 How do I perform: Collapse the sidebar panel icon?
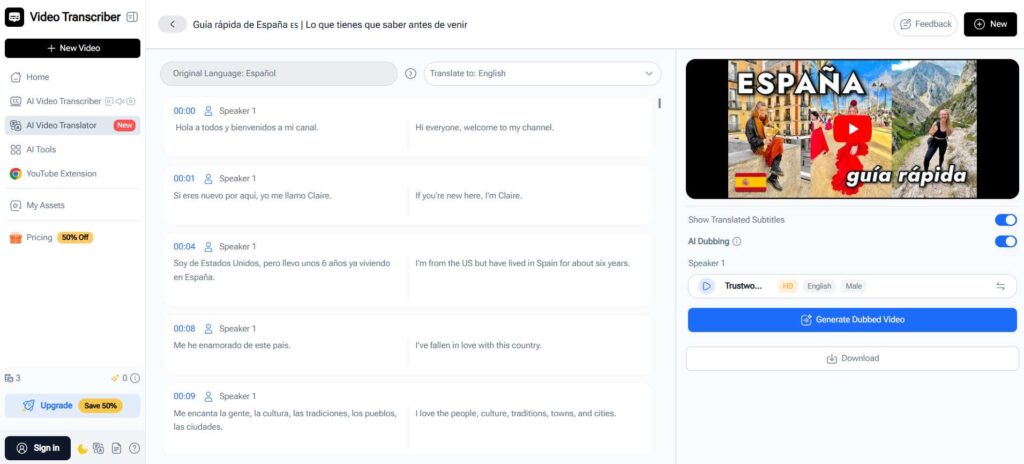tap(132, 17)
